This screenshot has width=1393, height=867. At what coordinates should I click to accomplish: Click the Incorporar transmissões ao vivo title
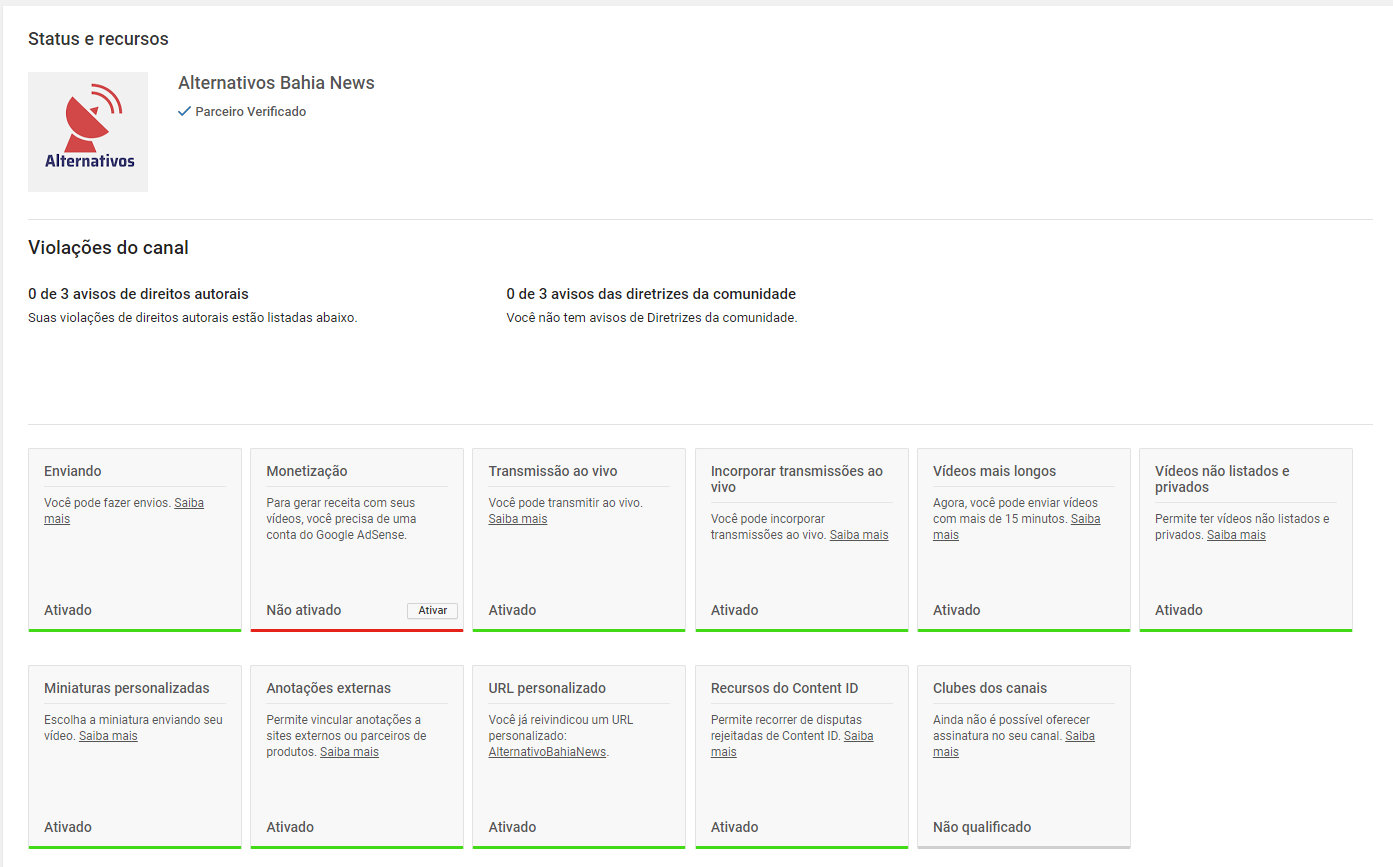point(797,479)
